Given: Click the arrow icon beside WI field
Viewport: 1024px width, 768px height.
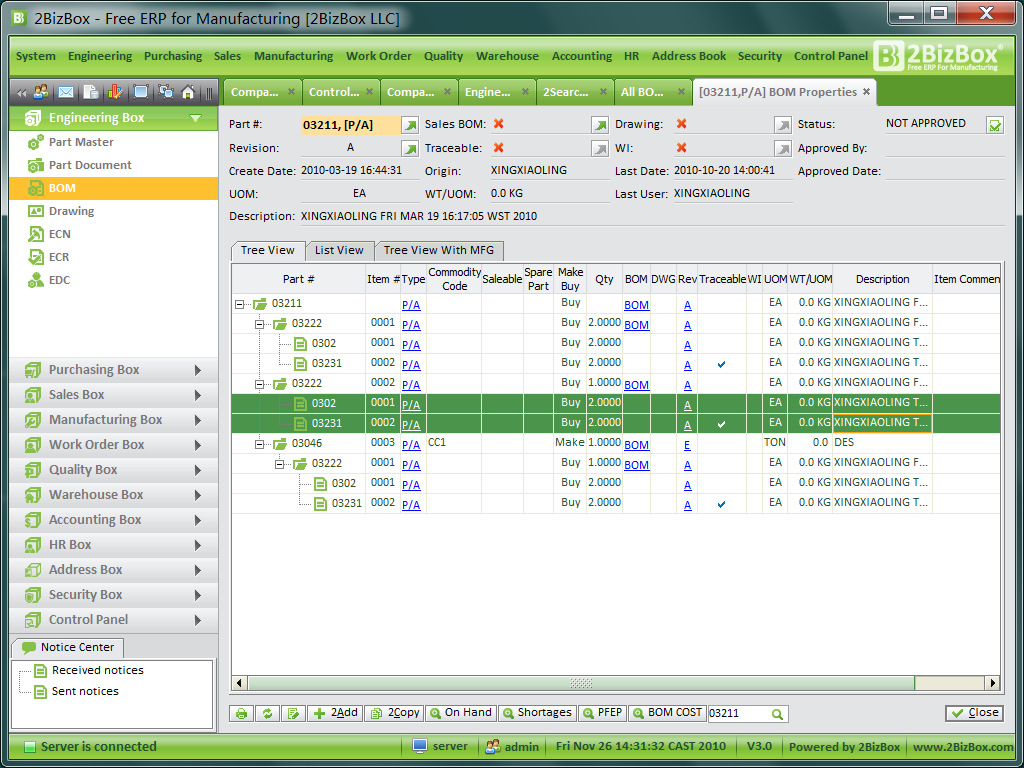Looking at the screenshot, I should point(782,149).
